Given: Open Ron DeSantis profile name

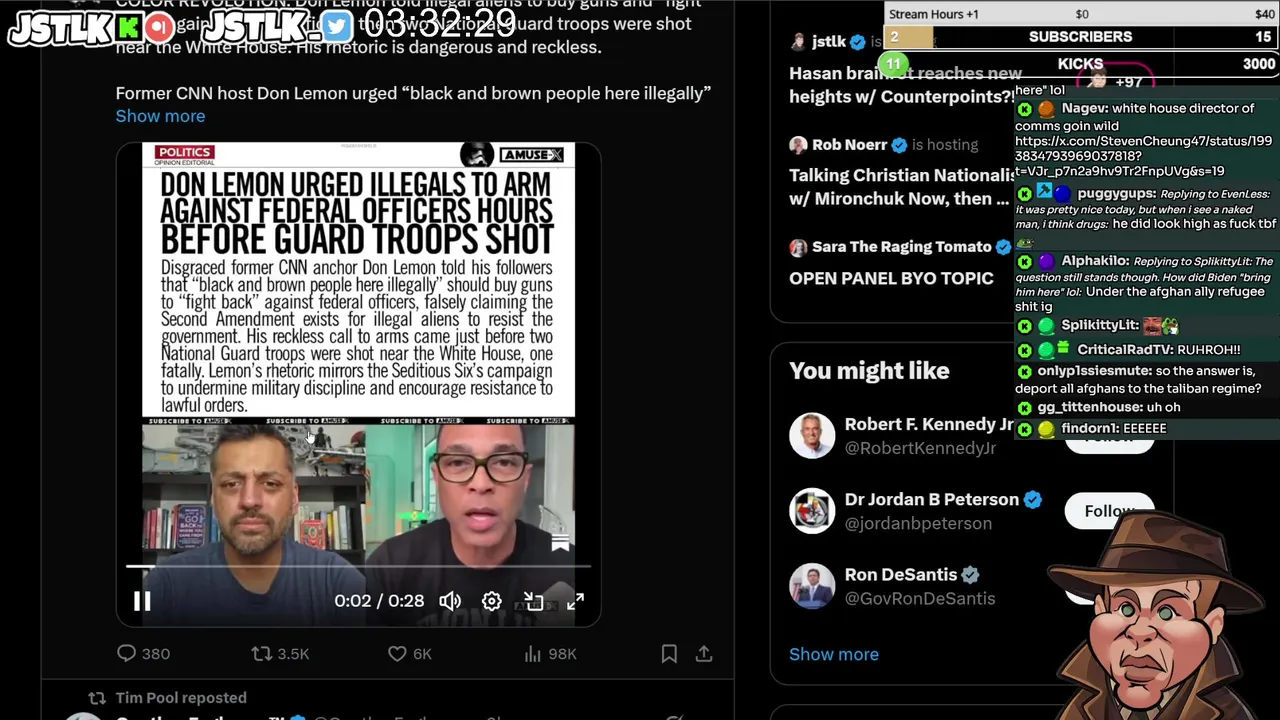Looking at the screenshot, I should coord(901,574).
